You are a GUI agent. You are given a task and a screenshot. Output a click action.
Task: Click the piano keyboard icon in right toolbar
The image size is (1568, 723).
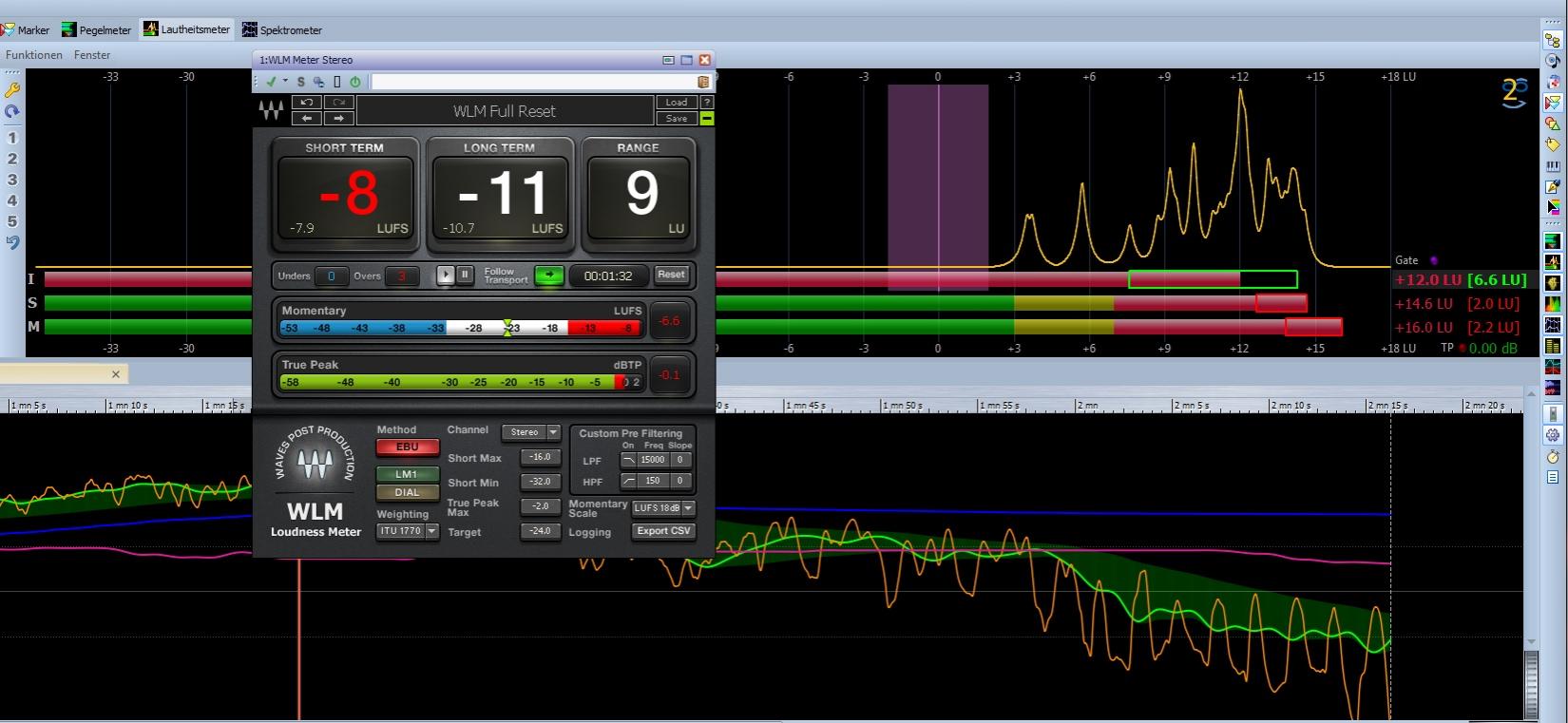point(1553,166)
